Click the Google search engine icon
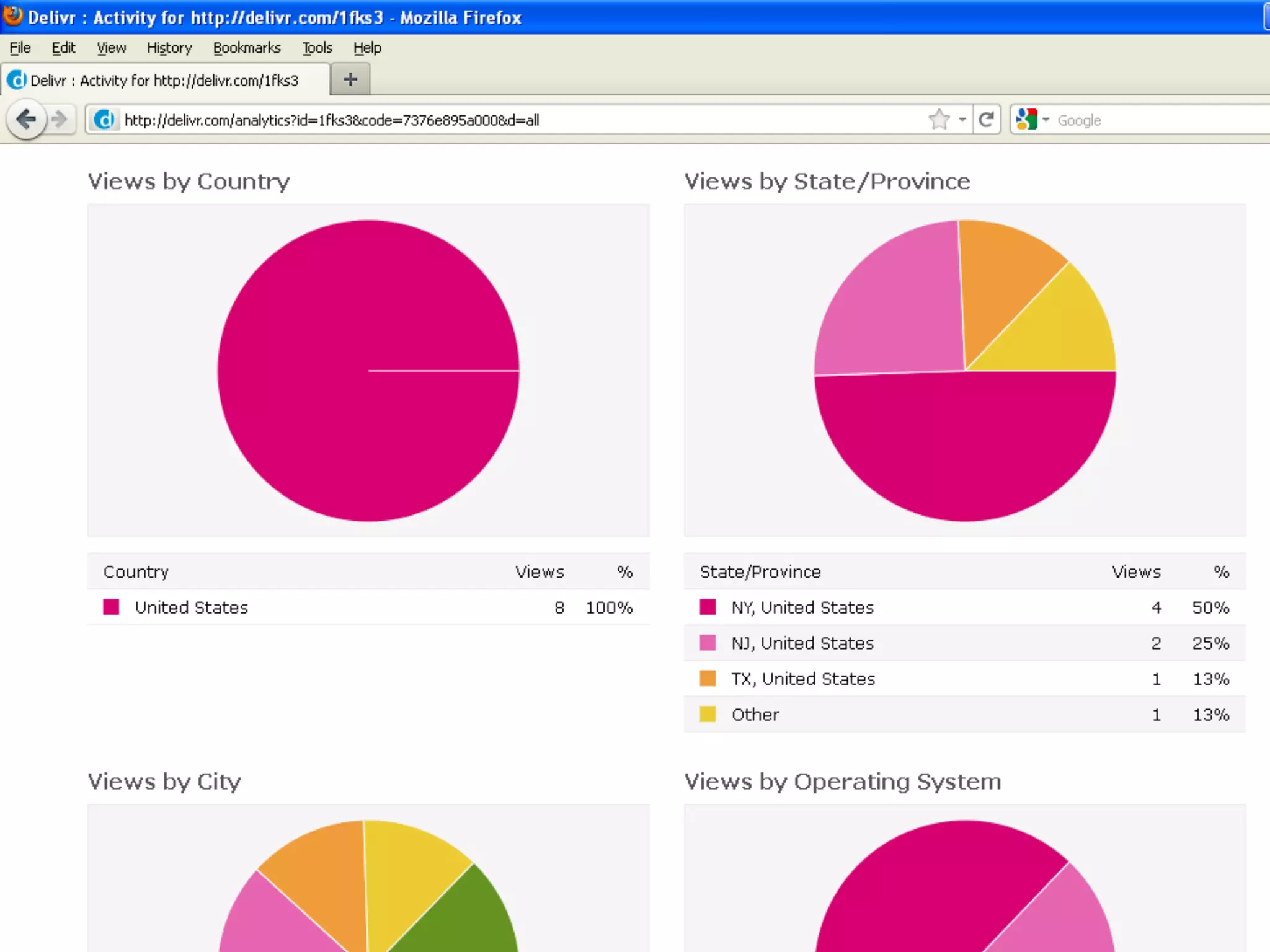This screenshot has width=1270, height=952. 1026,119
